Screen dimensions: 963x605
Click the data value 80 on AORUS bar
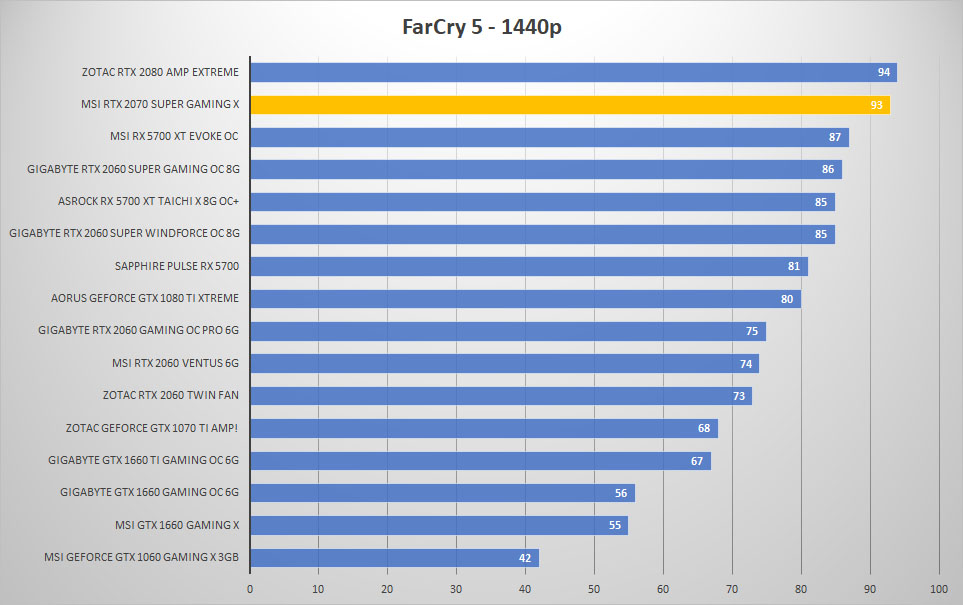787,299
